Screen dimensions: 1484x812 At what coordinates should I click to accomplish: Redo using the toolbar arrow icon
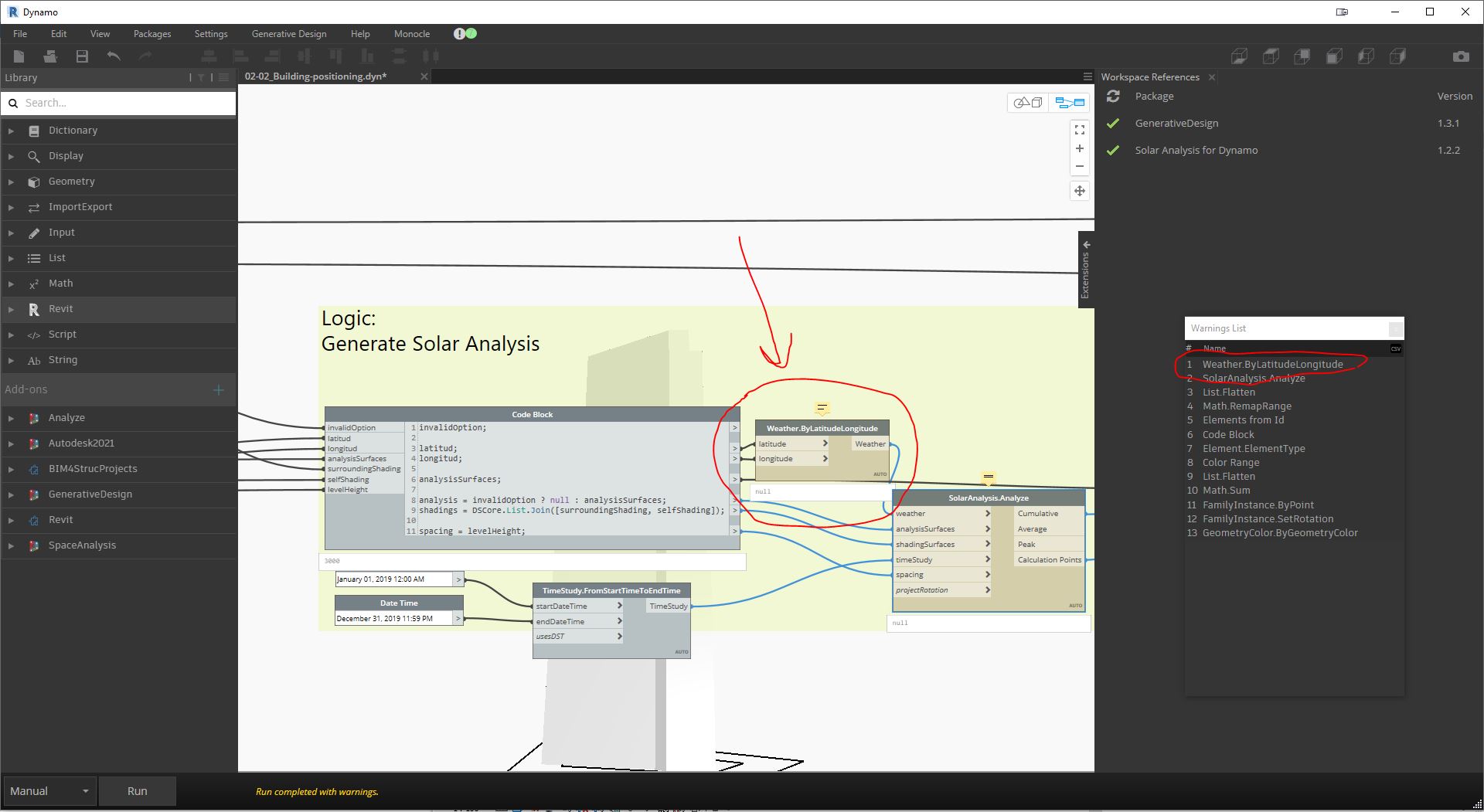pos(145,56)
